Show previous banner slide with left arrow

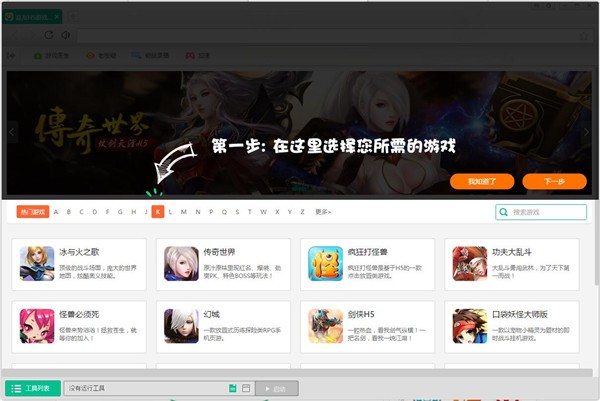click(11, 132)
